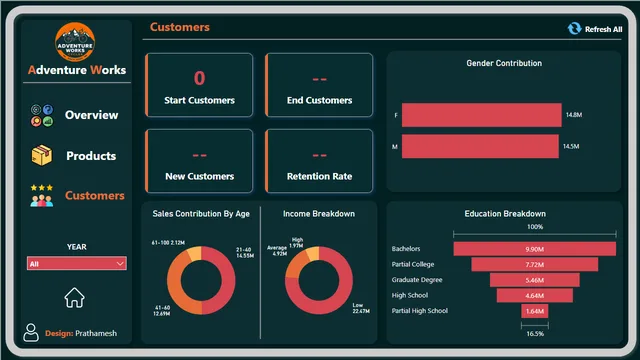
Task: Select the End Customers card
Action: [x=319, y=85]
